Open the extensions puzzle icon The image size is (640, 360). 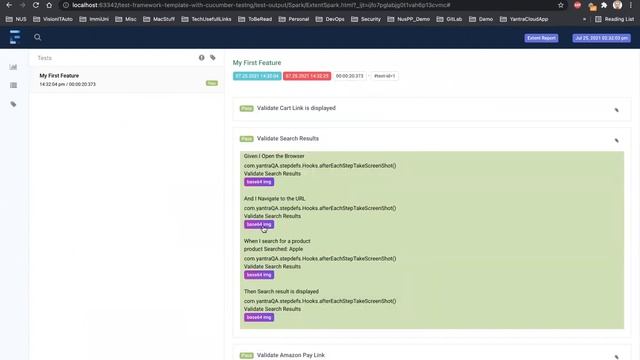604,5
